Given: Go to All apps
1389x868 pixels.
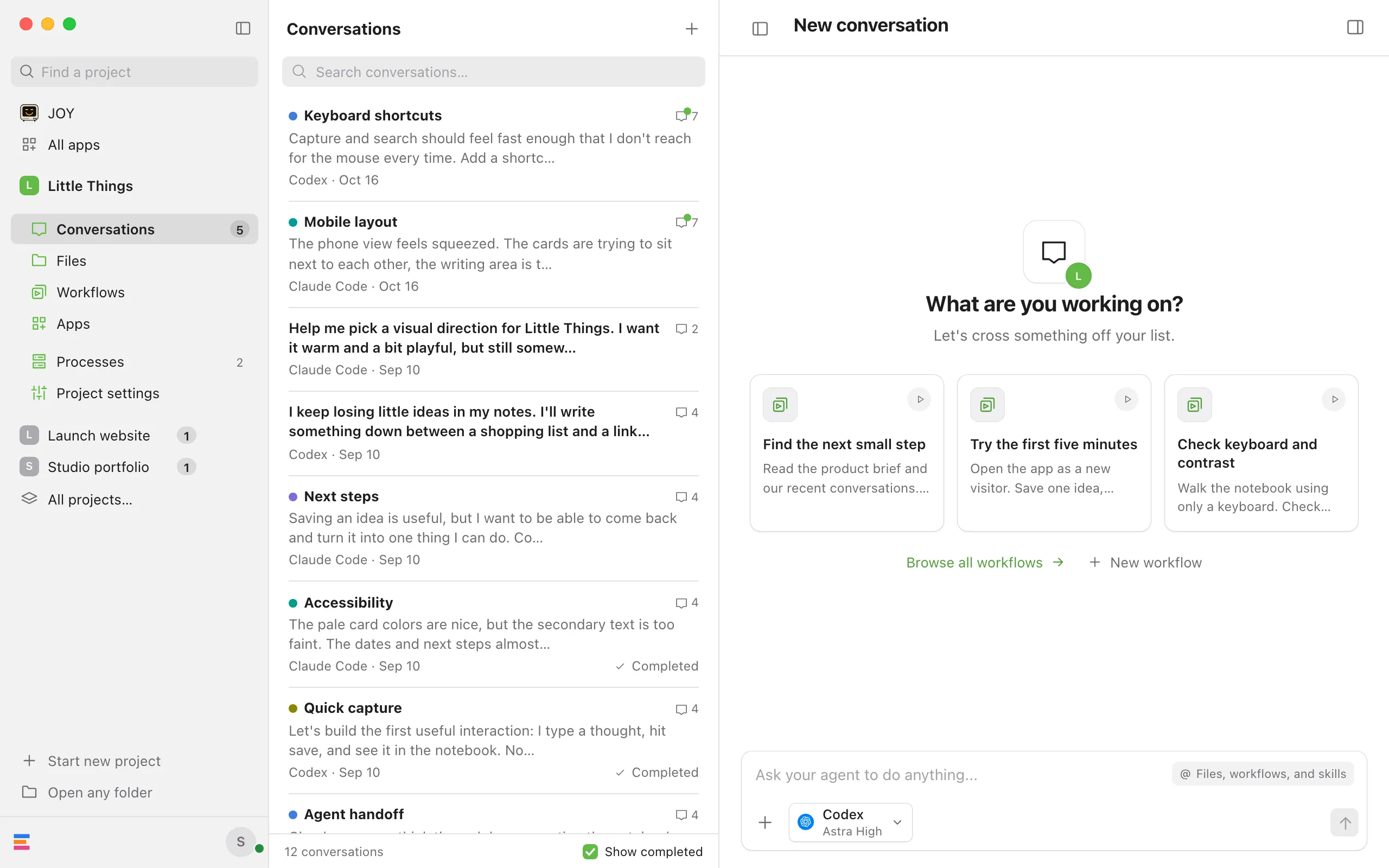Looking at the screenshot, I should (x=135, y=145).
